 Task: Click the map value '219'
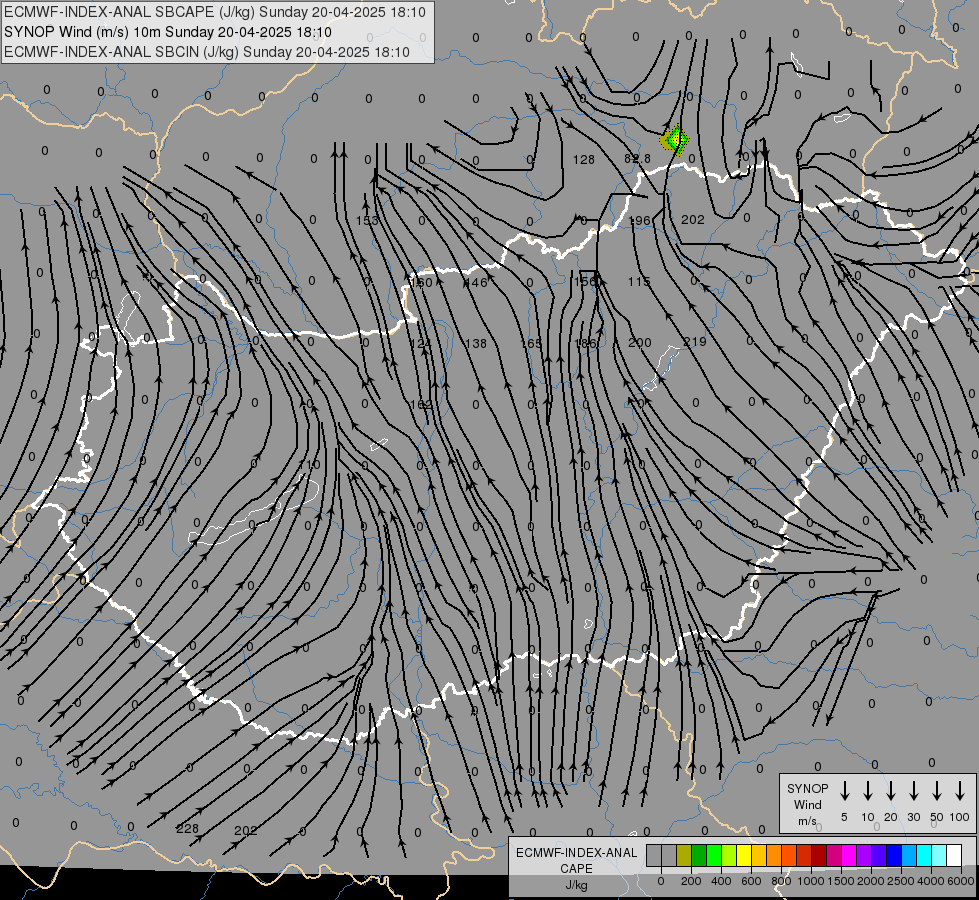(694, 342)
